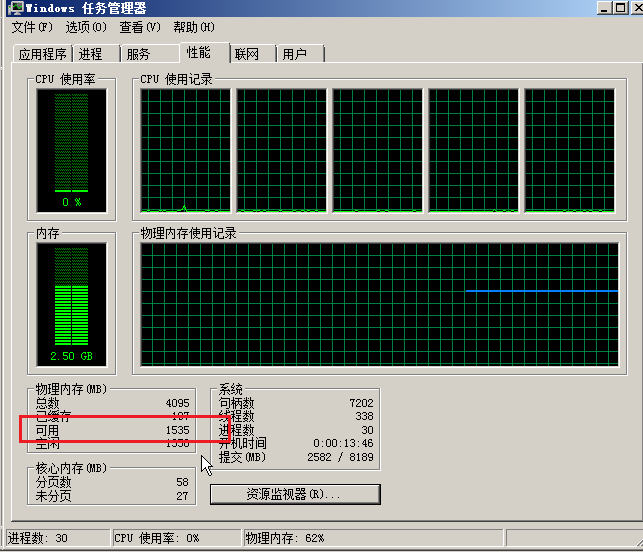643x553 pixels.
Task: Open the 查看(V) menu
Action: click(140, 27)
